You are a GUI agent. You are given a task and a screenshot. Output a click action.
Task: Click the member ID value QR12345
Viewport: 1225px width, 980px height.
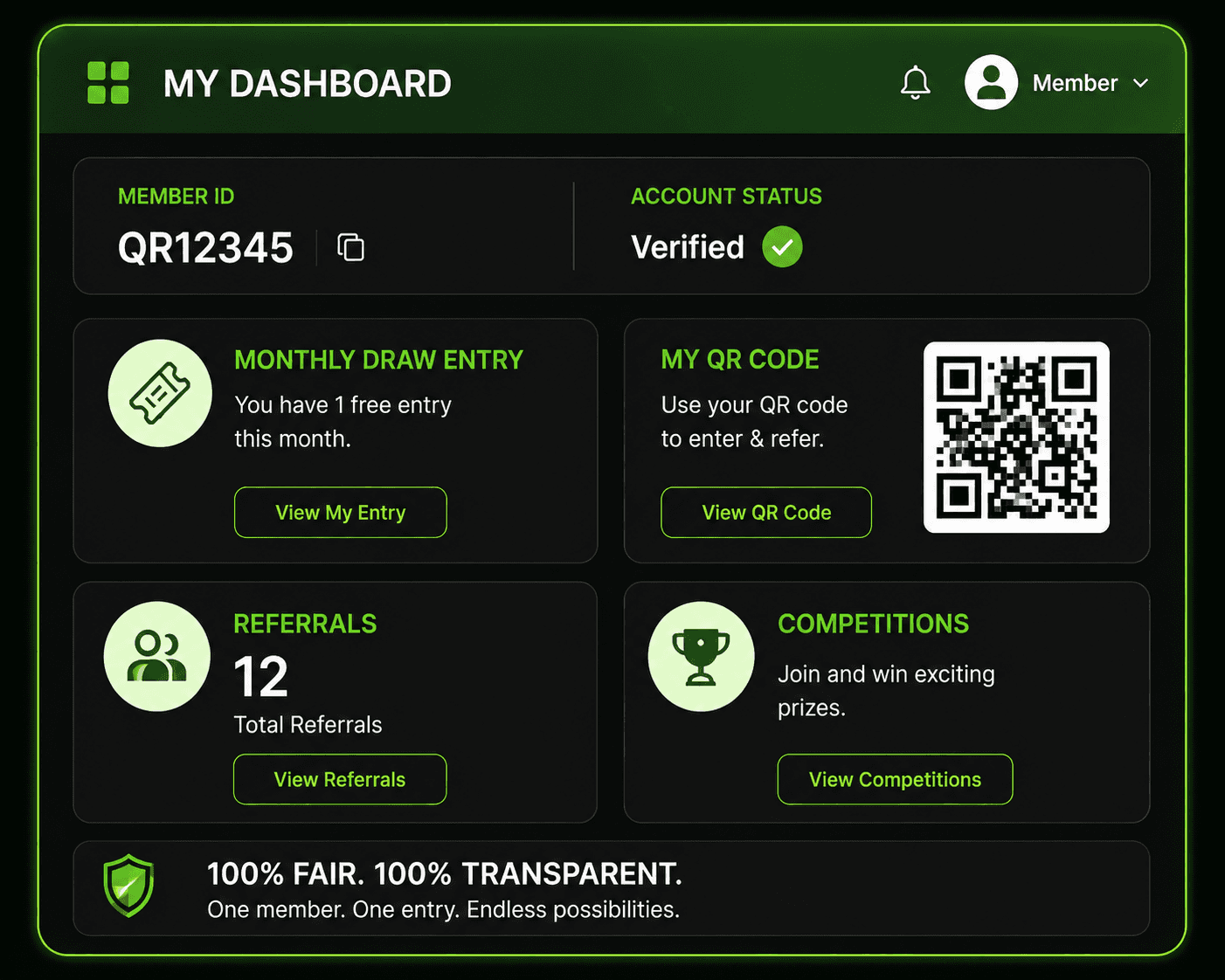[205, 248]
